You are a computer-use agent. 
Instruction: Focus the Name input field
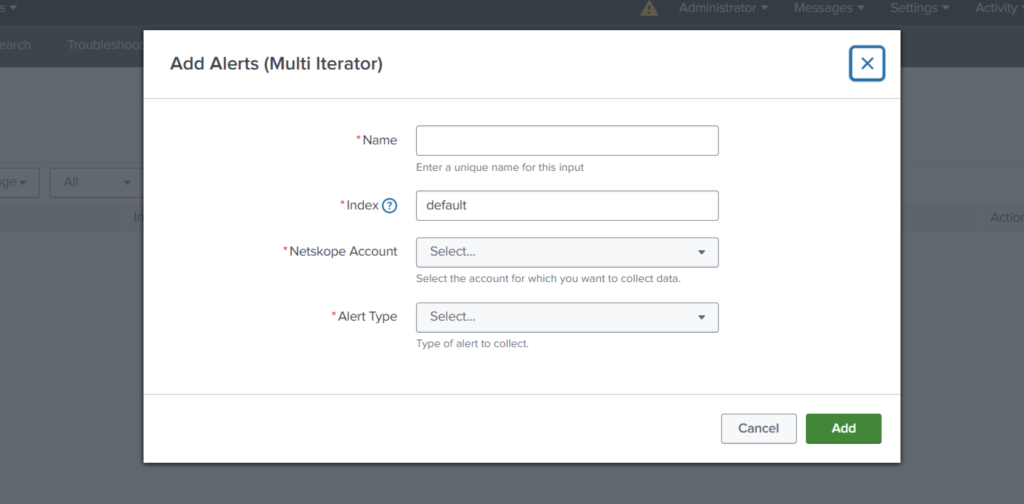coord(567,140)
